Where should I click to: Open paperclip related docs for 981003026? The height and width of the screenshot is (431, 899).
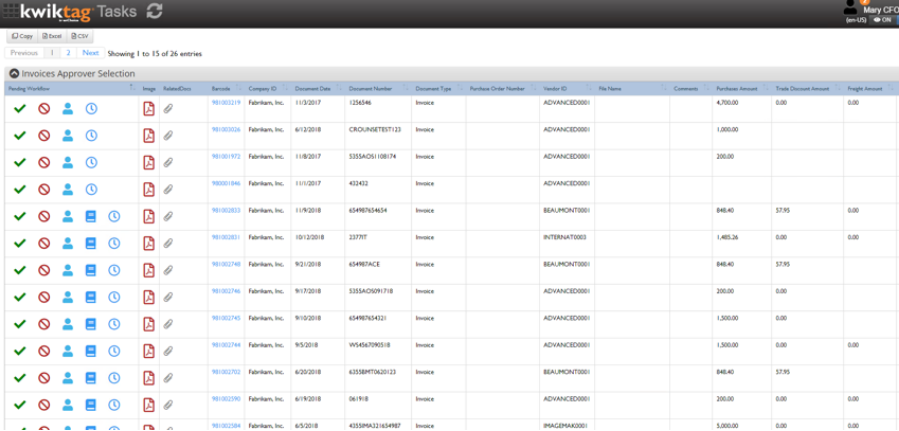(x=168, y=136)
